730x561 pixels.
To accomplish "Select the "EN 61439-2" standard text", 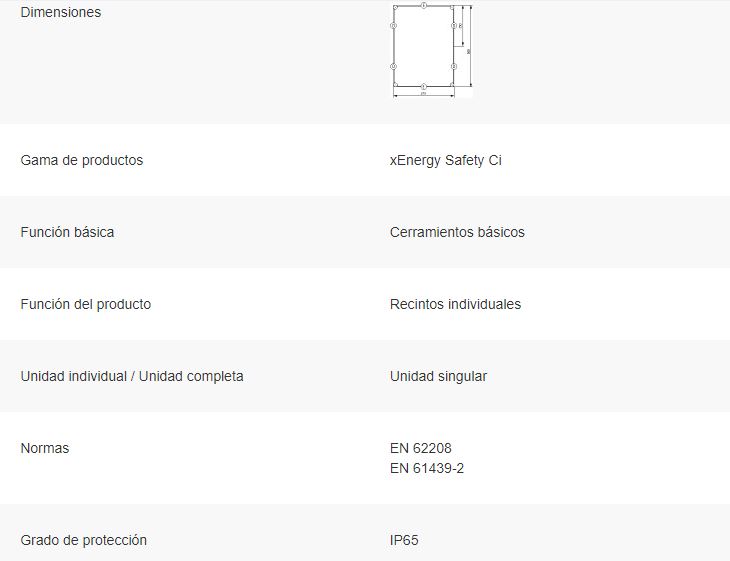I will (x=427, y=468).
